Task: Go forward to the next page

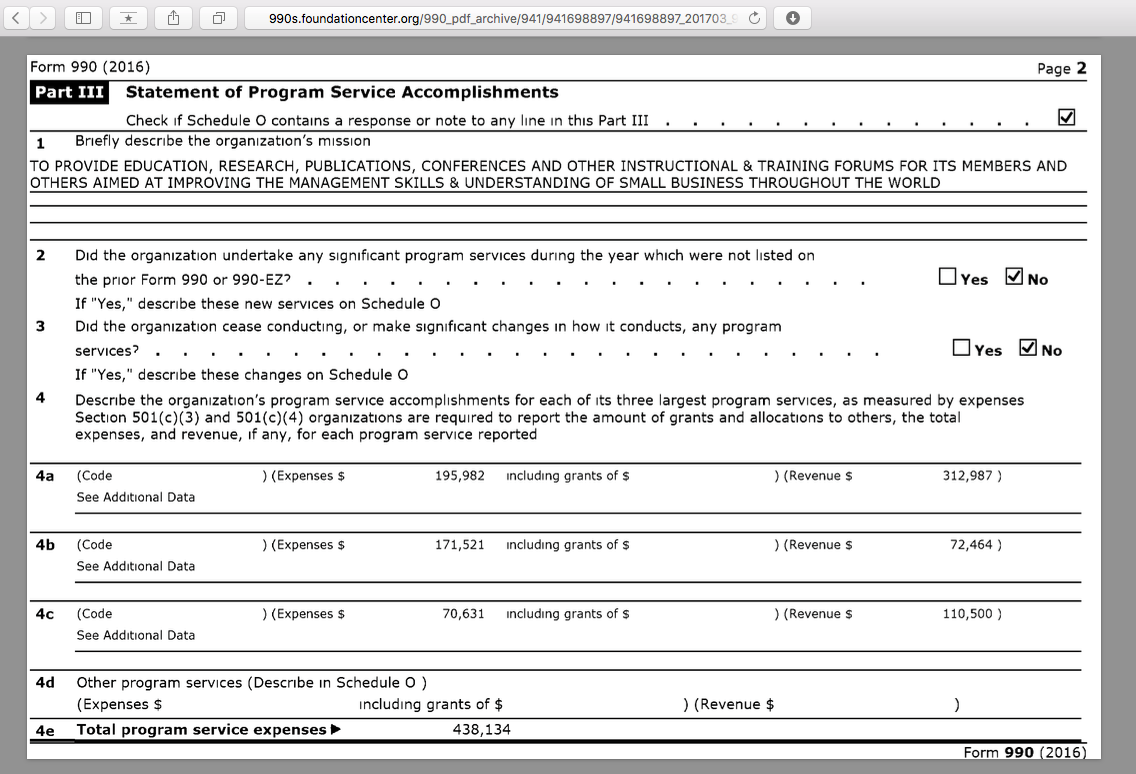Action: (42, 18)
